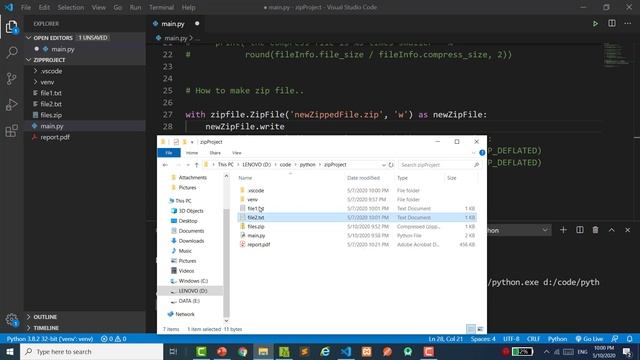The height and width of the screenshot is (360, 640).
Task: Sort by Date modified column header
Action: [x=363, y=178]
